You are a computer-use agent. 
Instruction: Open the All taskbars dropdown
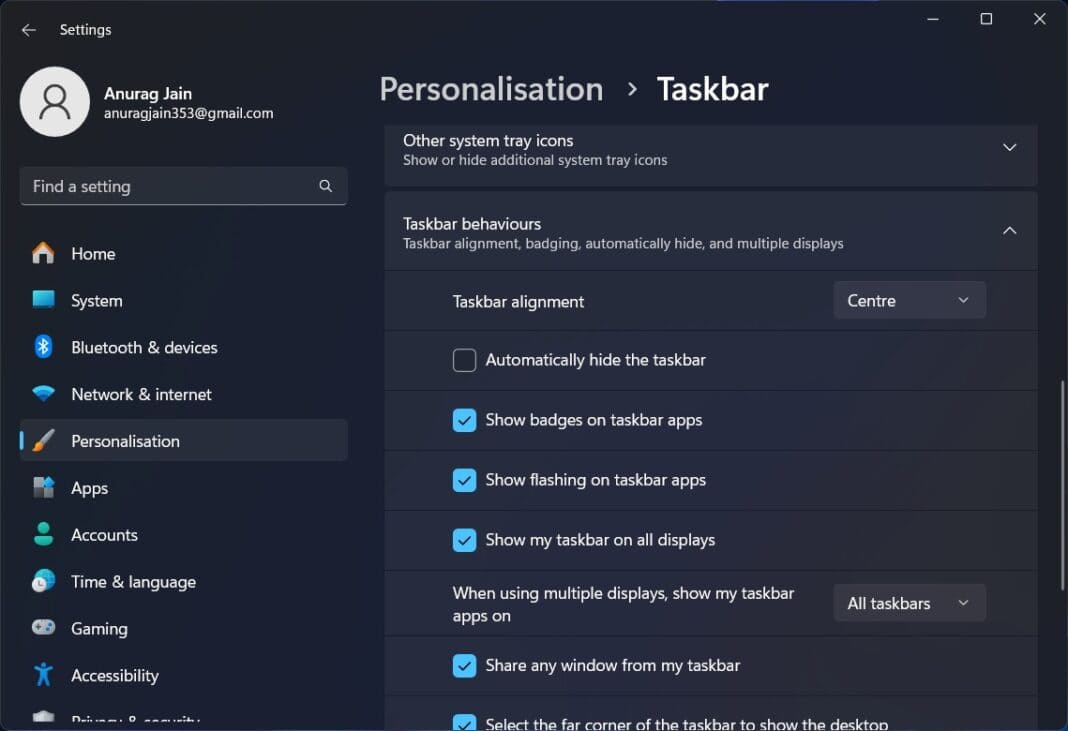click(x=908, y=602)
